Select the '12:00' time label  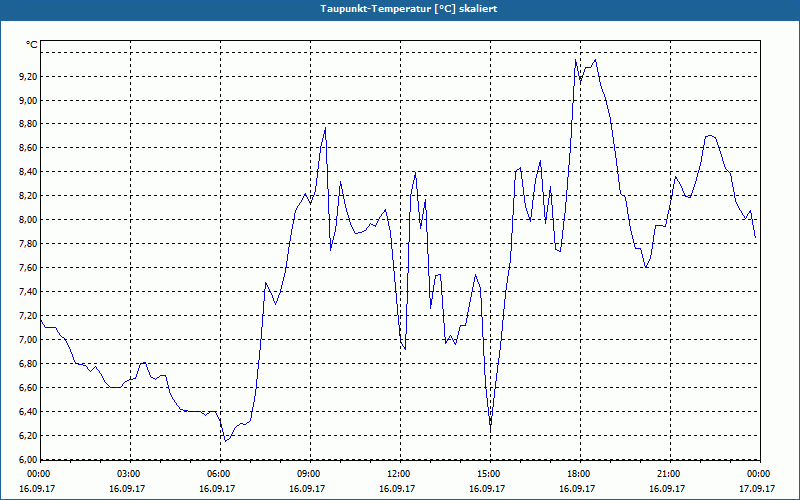coord(397,473)
